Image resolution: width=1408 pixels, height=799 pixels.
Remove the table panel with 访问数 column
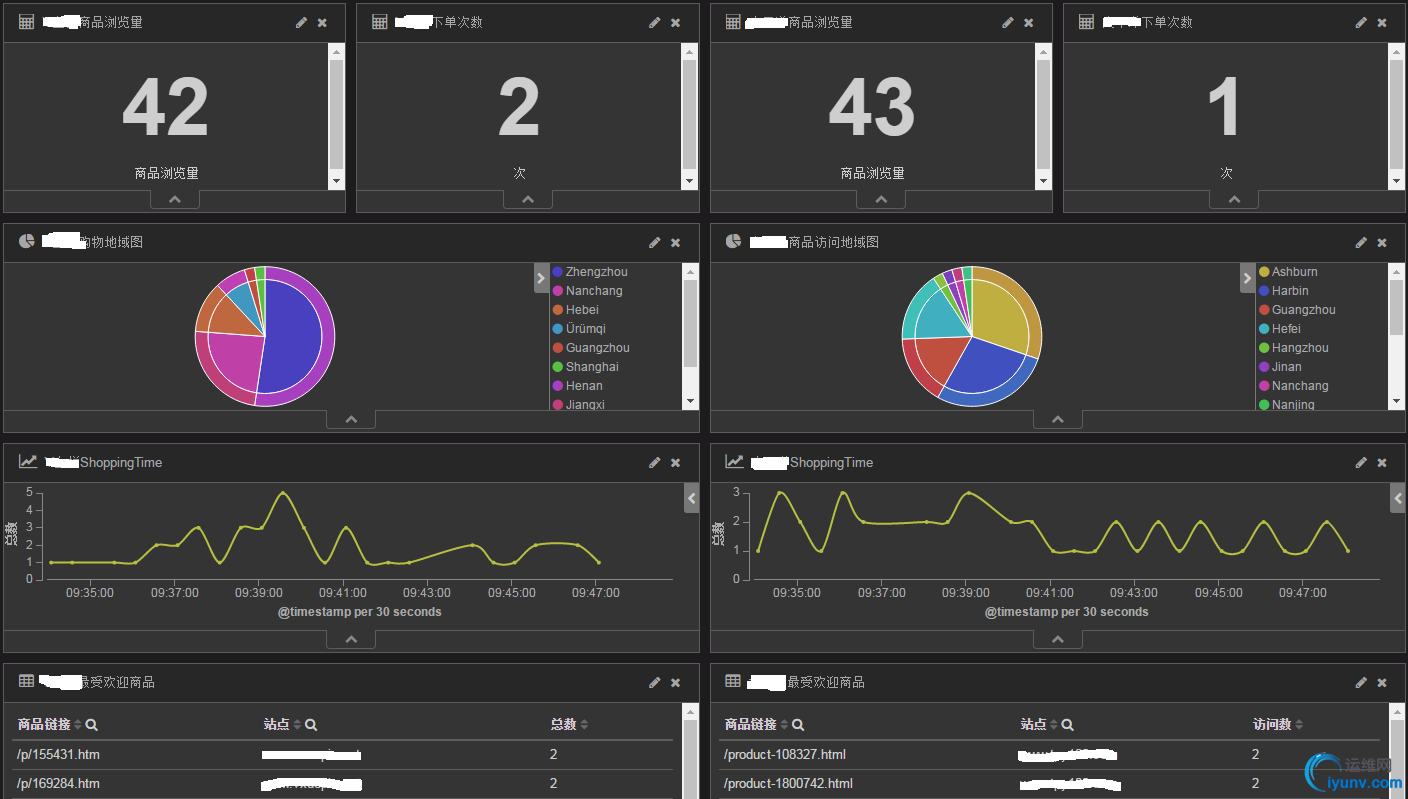click(x=1382, y=682)
